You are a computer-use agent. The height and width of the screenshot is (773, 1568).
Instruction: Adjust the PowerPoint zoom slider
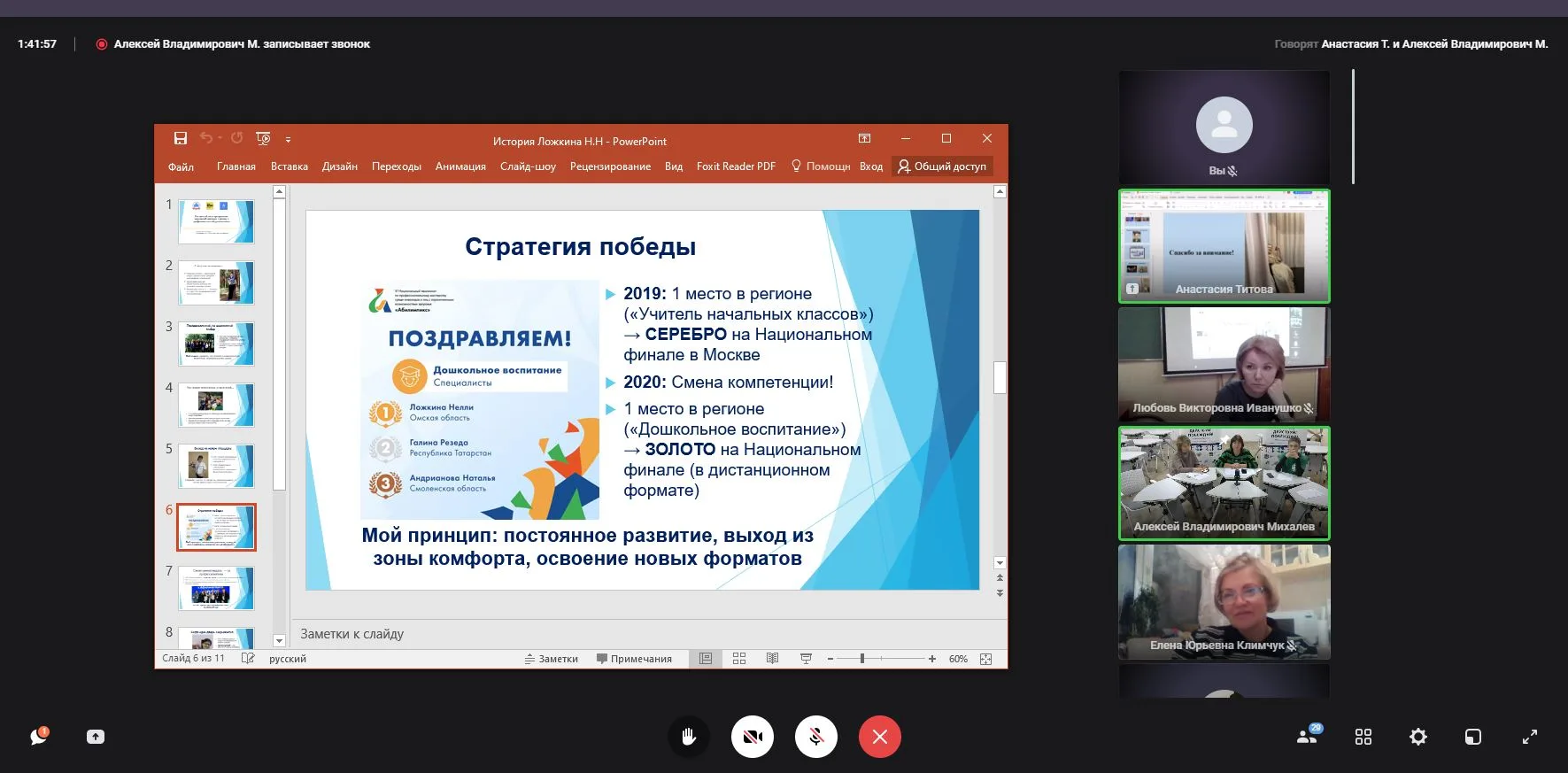pyautogui.click(x=861, y=659)
